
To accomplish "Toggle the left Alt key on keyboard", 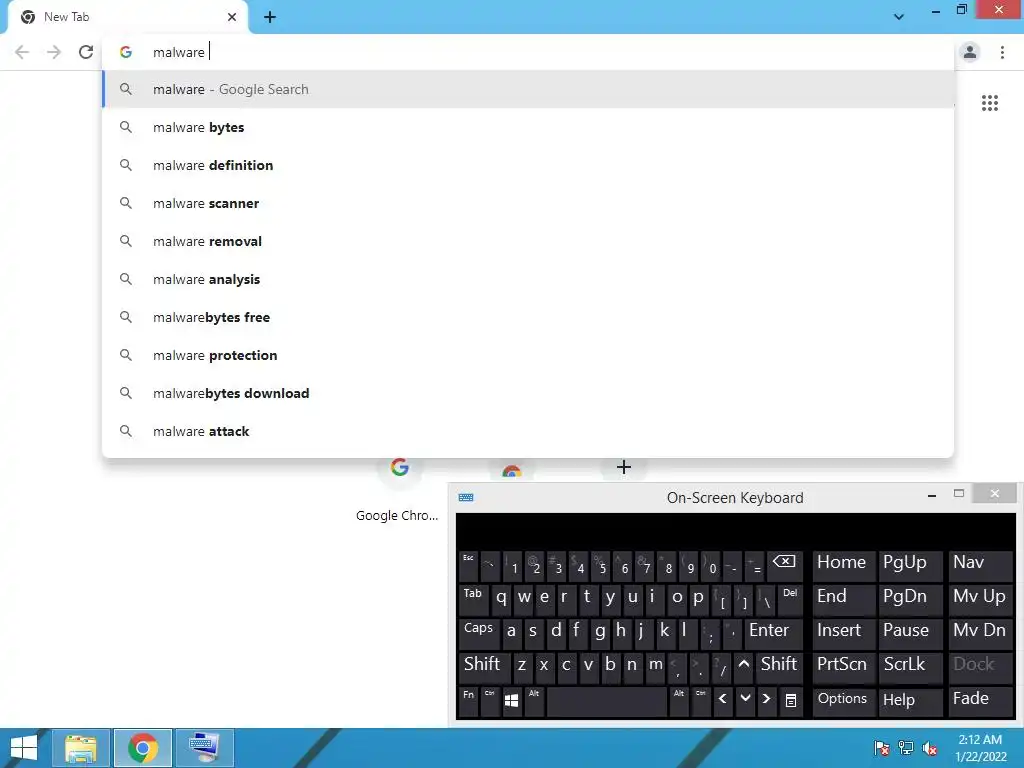I will (x=534, y=701).
